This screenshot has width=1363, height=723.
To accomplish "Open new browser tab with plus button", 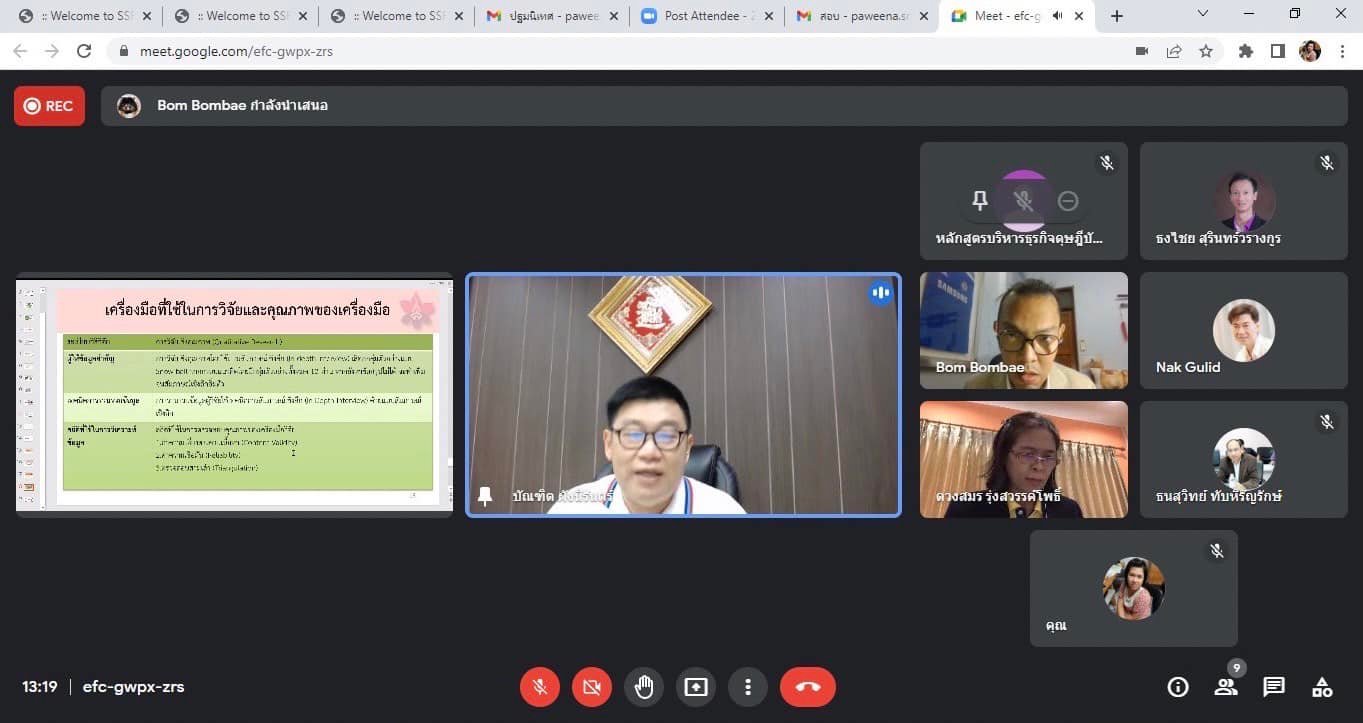I will pos(1117,16).
